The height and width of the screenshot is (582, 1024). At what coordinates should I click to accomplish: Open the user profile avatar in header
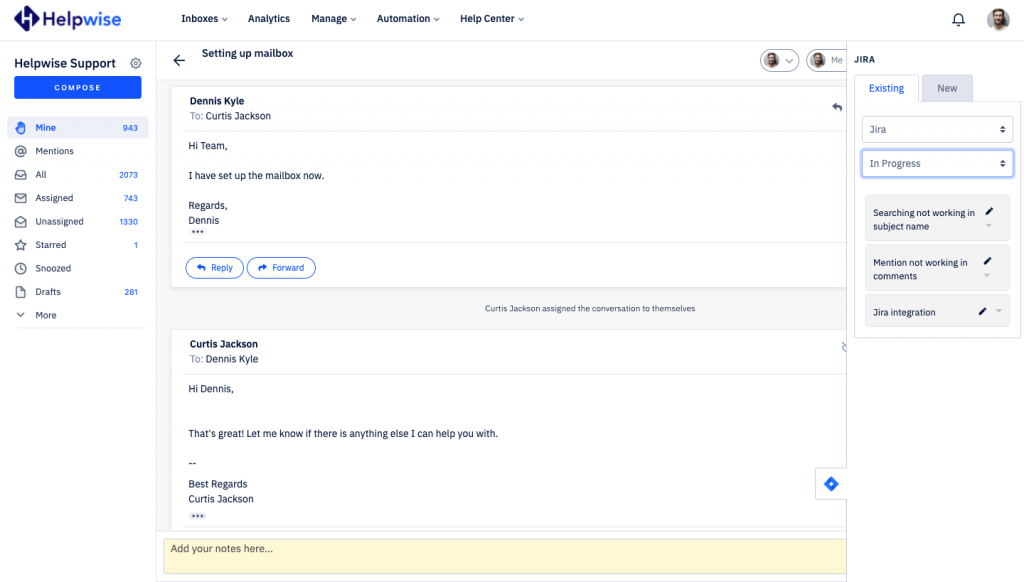[998, 20]
